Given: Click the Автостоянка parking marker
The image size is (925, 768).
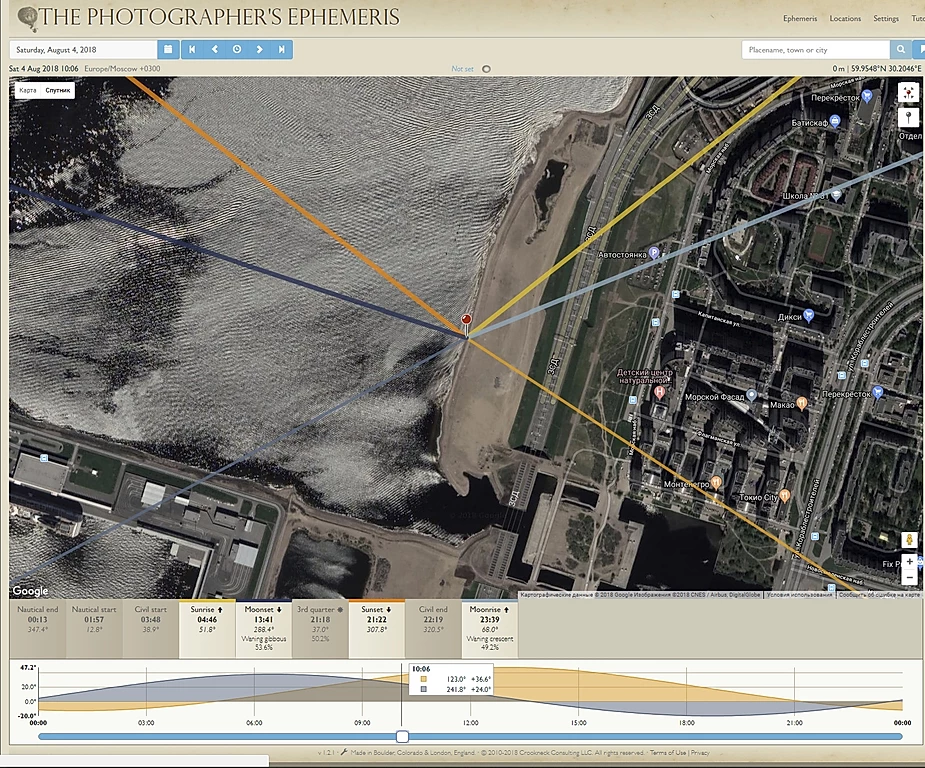Looking at the screenshot, I should pos(654,254).
